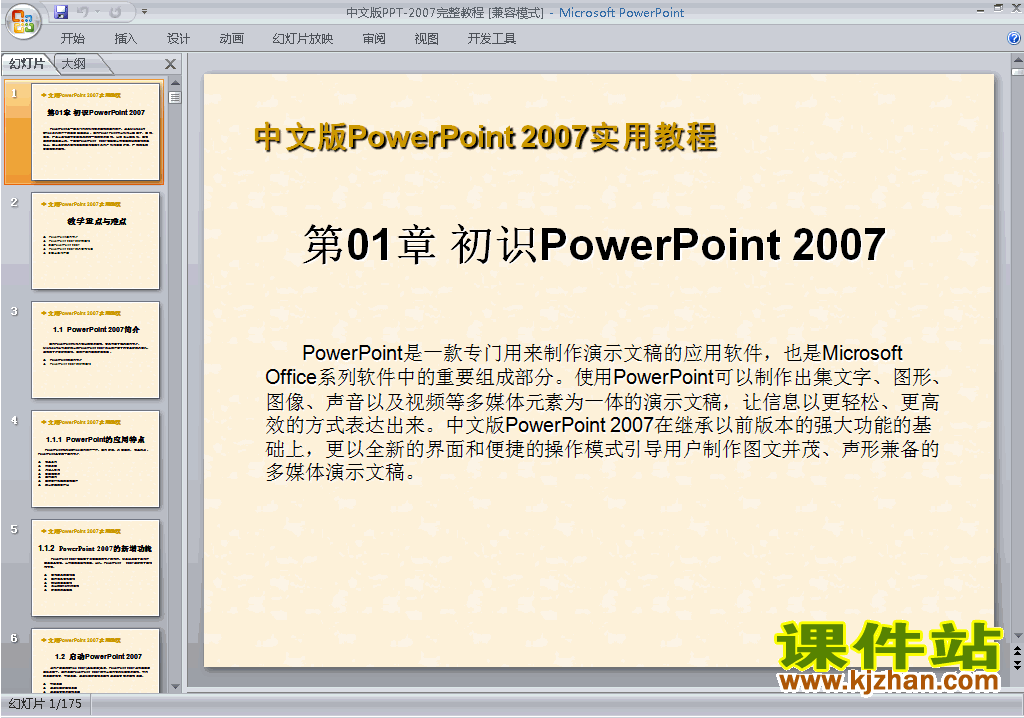Open the 幻灯片放映 ribbon tab
Viewport: 1024px width, 718px height.
pyautogui.click(x=302, y=39)
